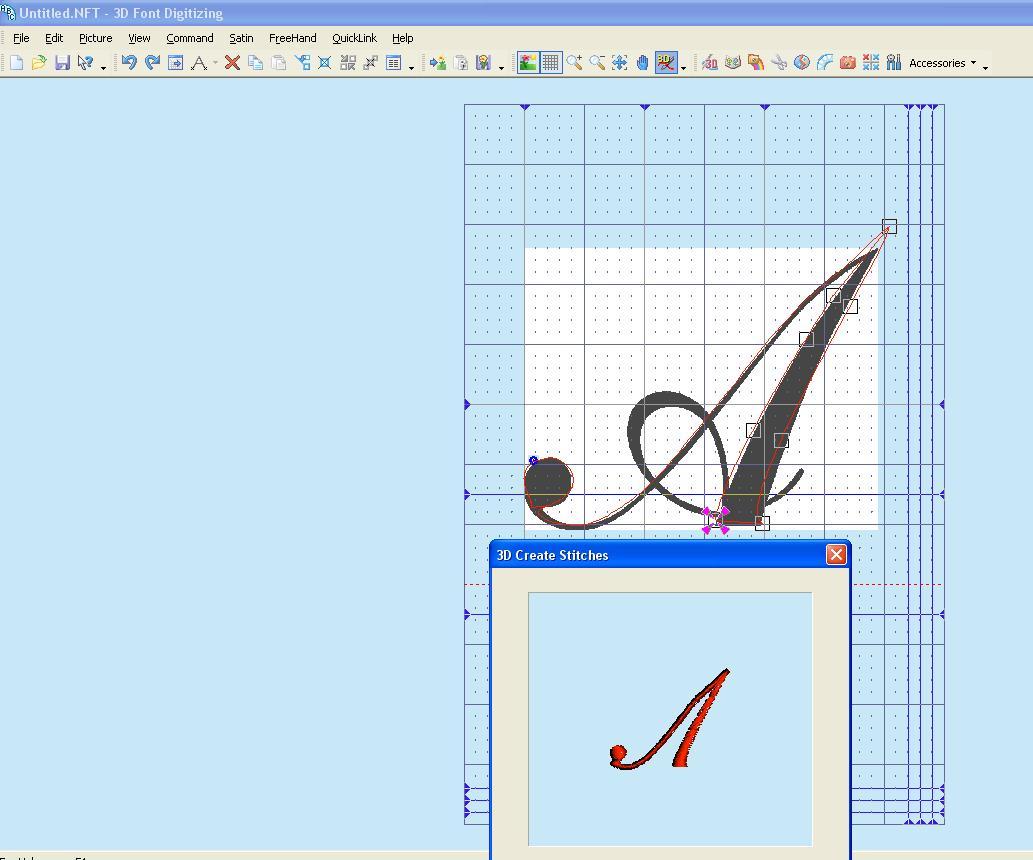Click the red X delete icon
This screenshot has height=860, width=1033.
(232, 63)
